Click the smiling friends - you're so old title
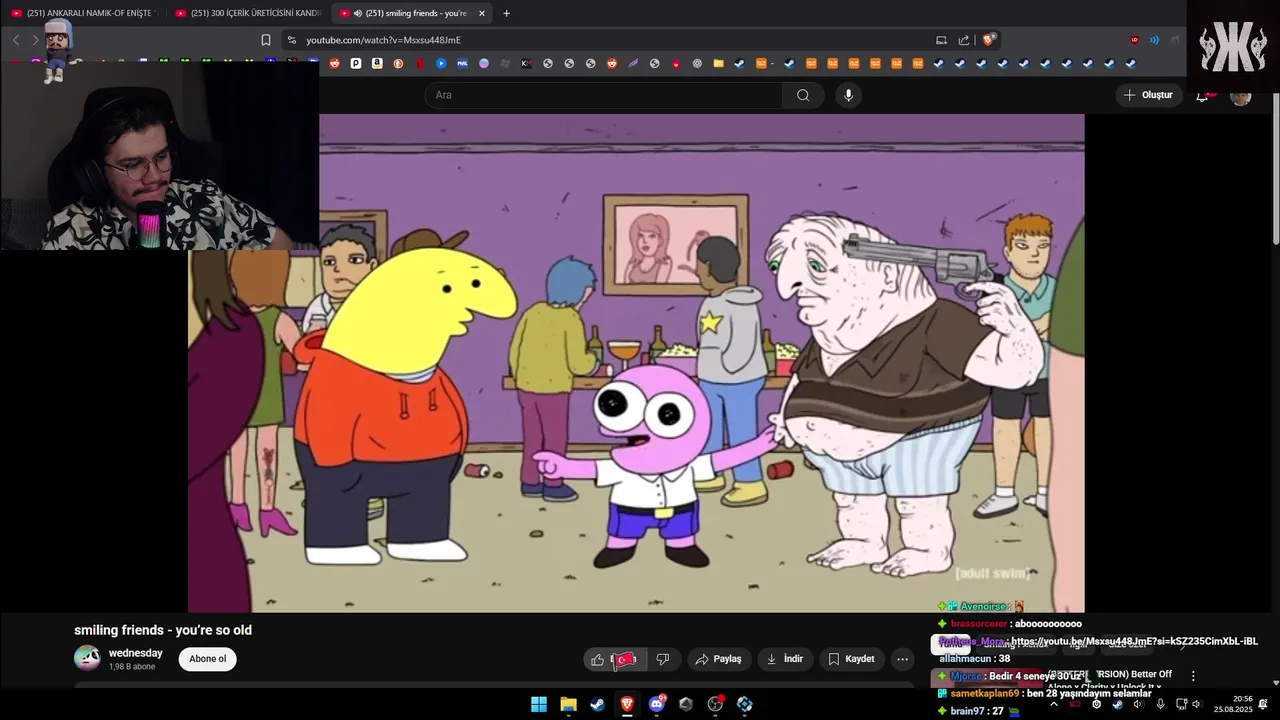 163,630
